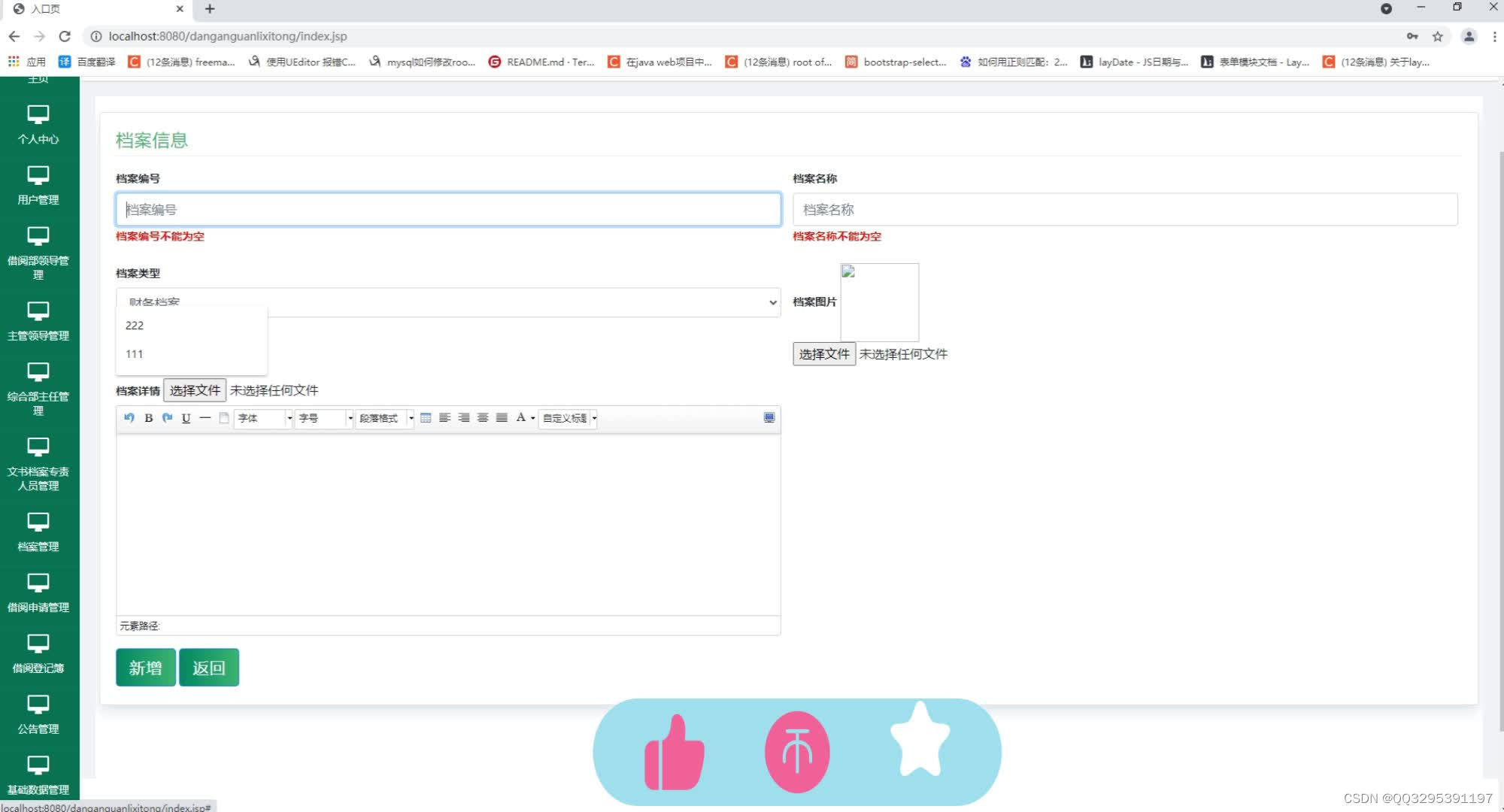Click the redo icon in editor toolbar

[x=167, y=418]
